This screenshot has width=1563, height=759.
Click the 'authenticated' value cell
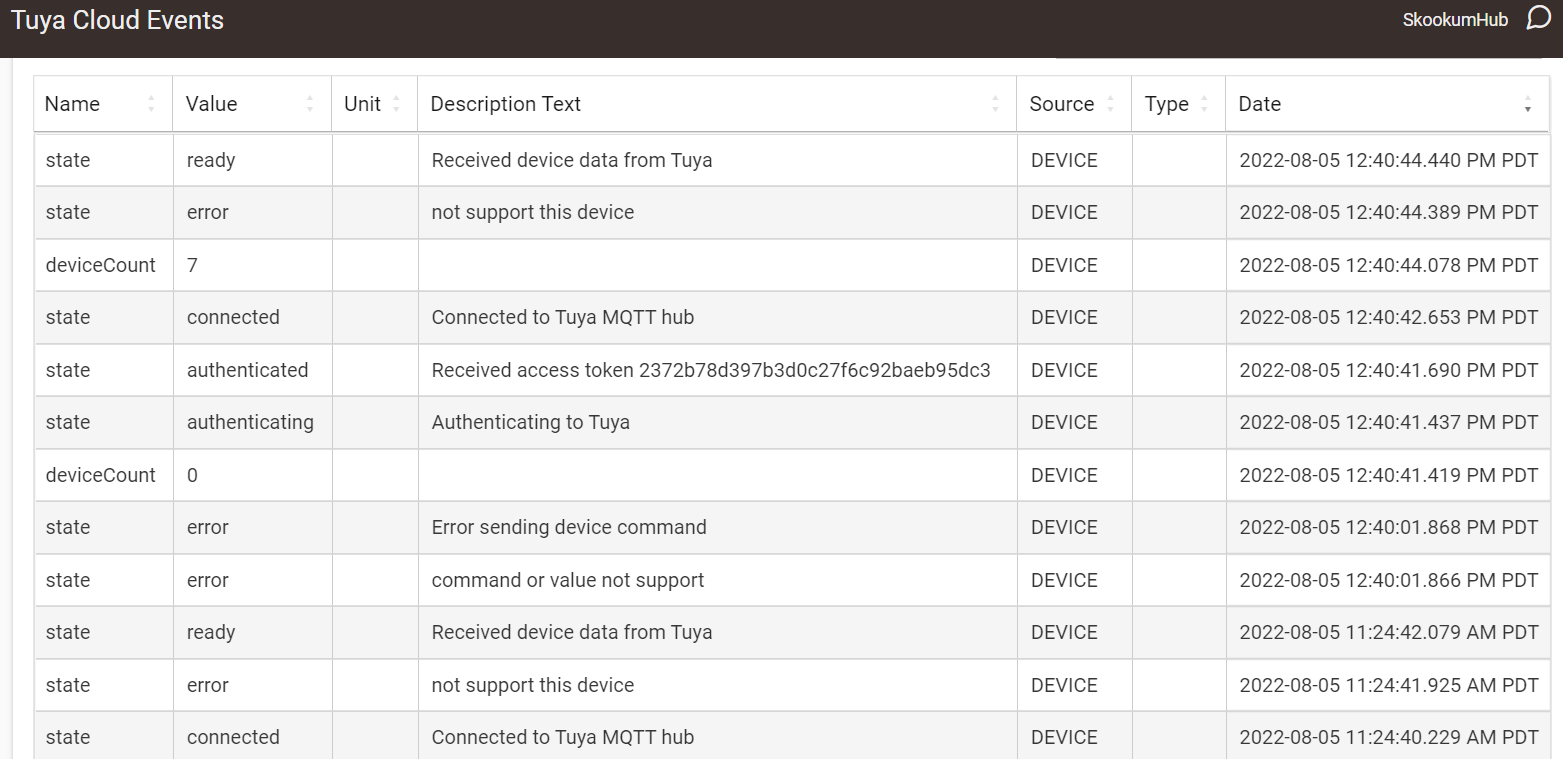(247, 370)
